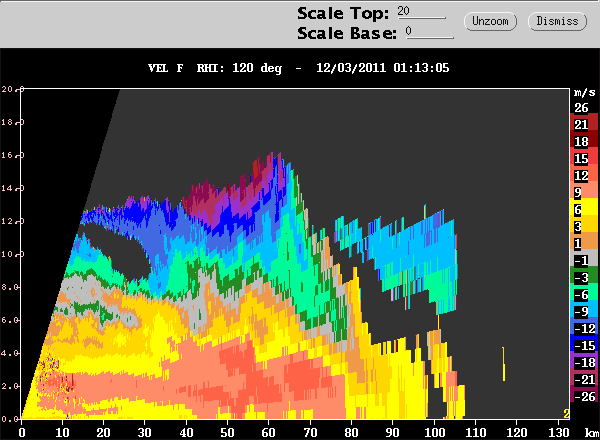Image resolution: width=600 pixels, height=440 pixels.
Task: Select the 12 m/s color swatch
Action: [584, 173]
